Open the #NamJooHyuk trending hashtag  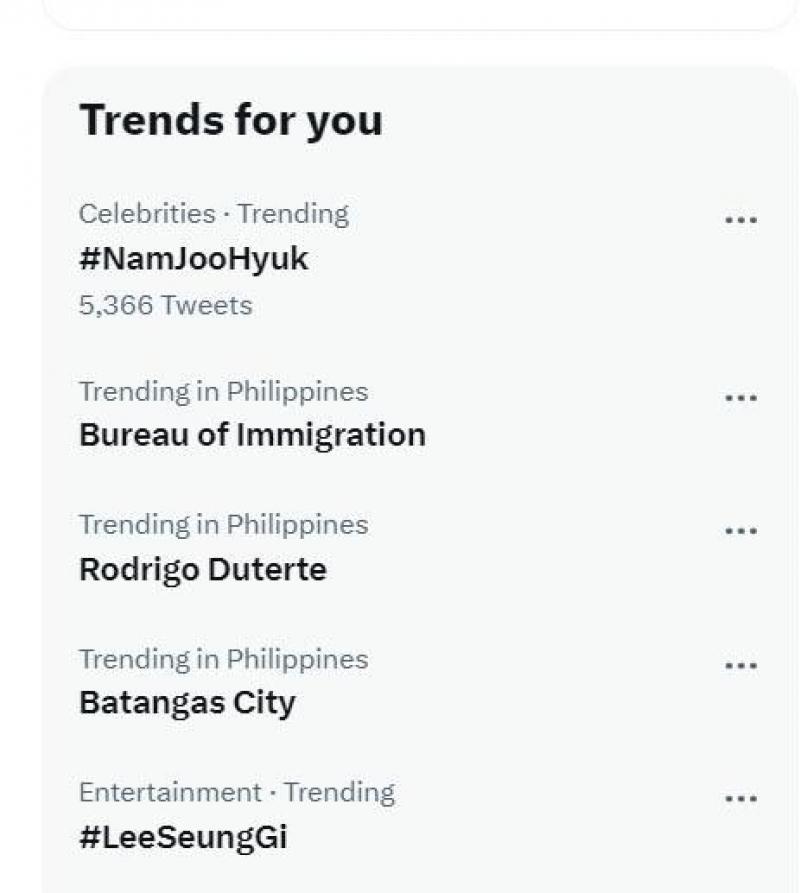pyautogui.click(x=193, y=259)
